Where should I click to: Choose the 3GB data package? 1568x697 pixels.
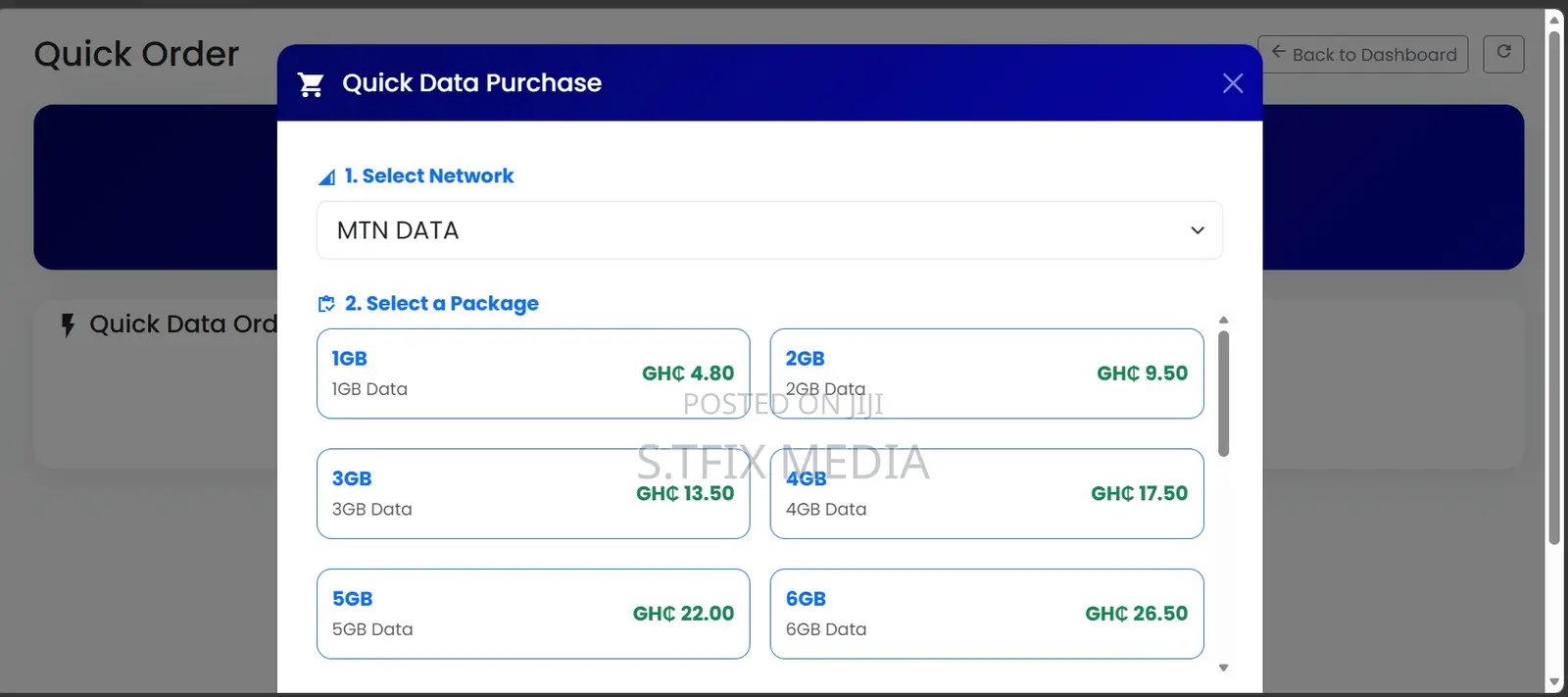[533, 494]
